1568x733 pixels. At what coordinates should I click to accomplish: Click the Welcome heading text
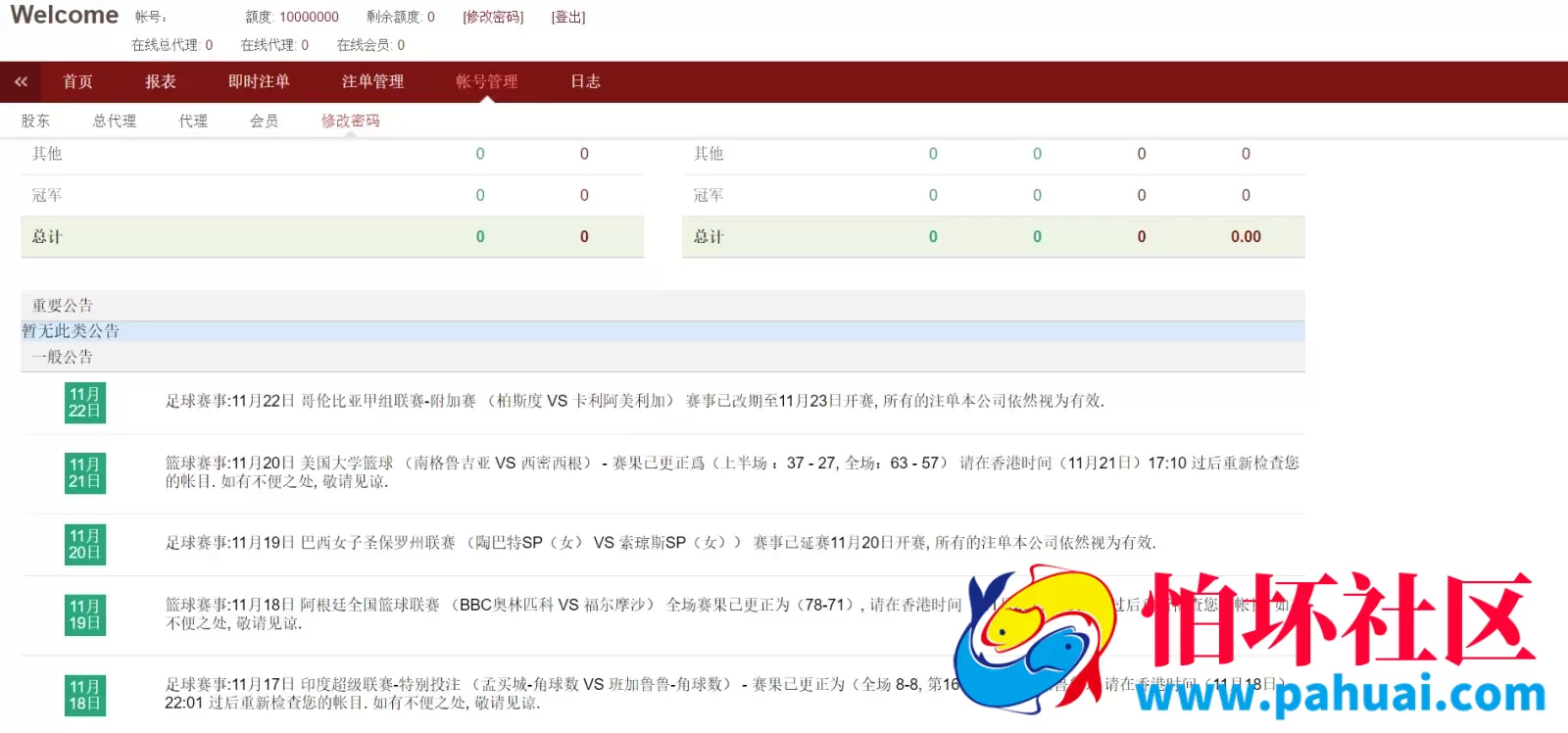(x=65, y=16)
